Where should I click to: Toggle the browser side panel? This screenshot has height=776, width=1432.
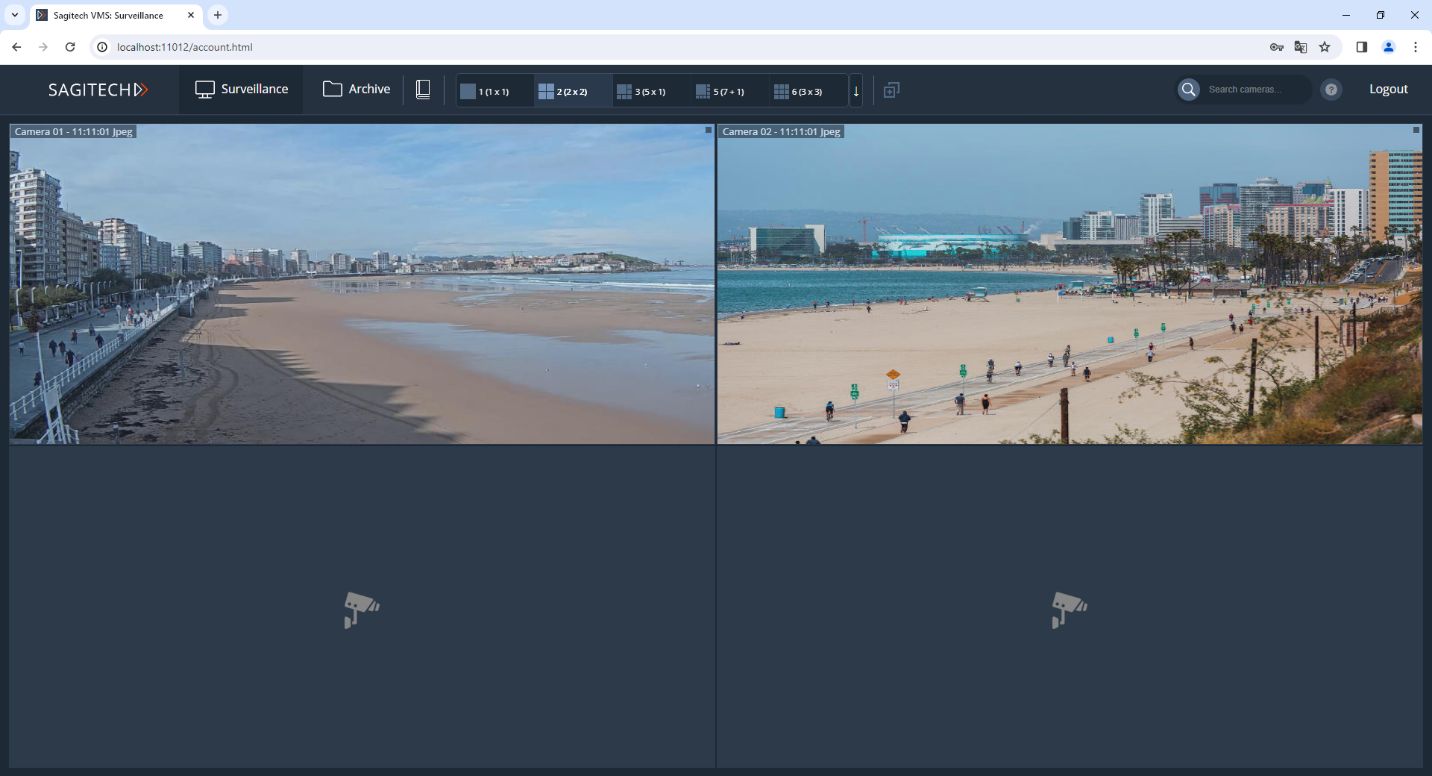[x=1362, y=47]
